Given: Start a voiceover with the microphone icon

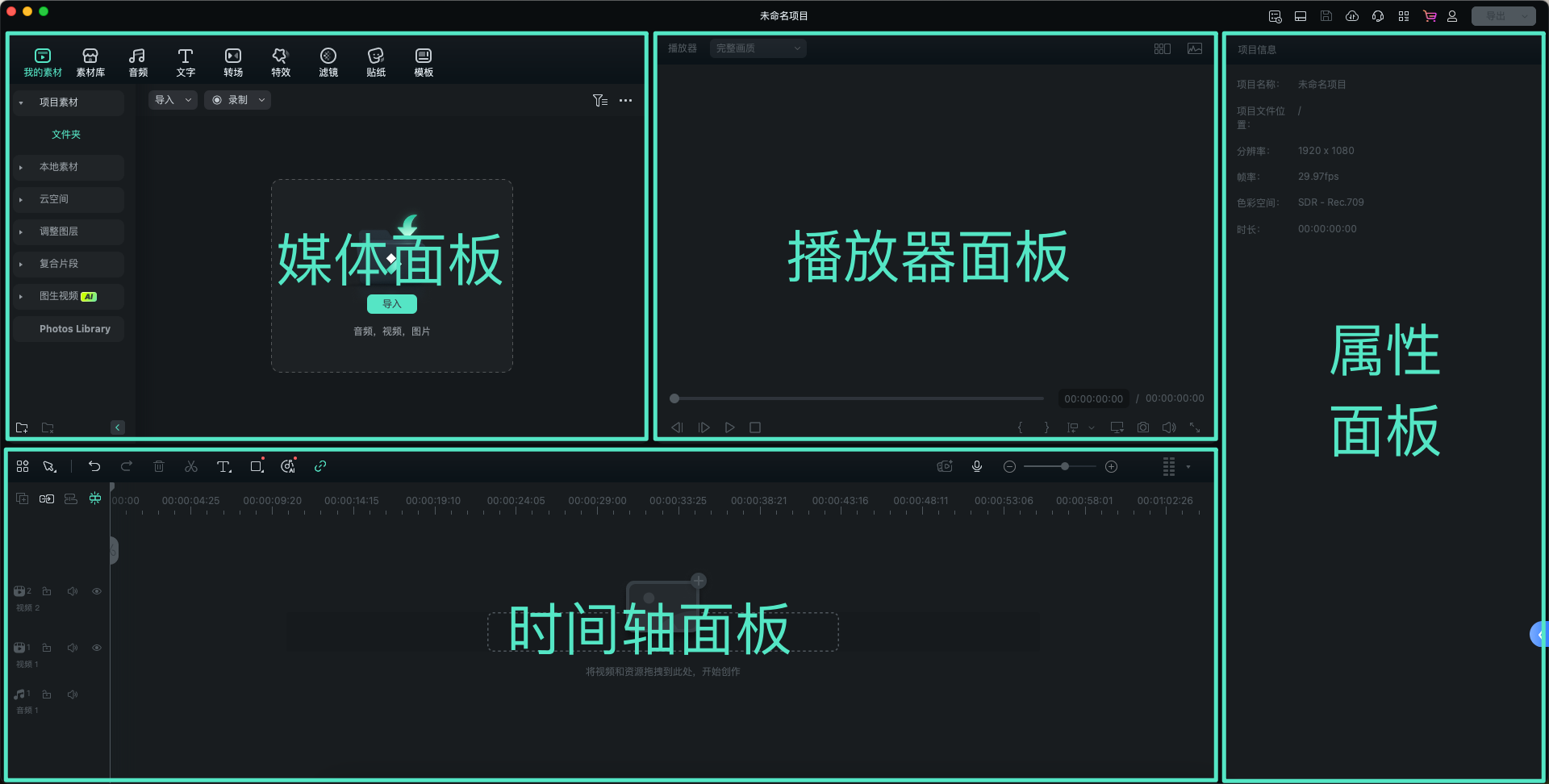Looking at the screenshot, I should [977, 466].
